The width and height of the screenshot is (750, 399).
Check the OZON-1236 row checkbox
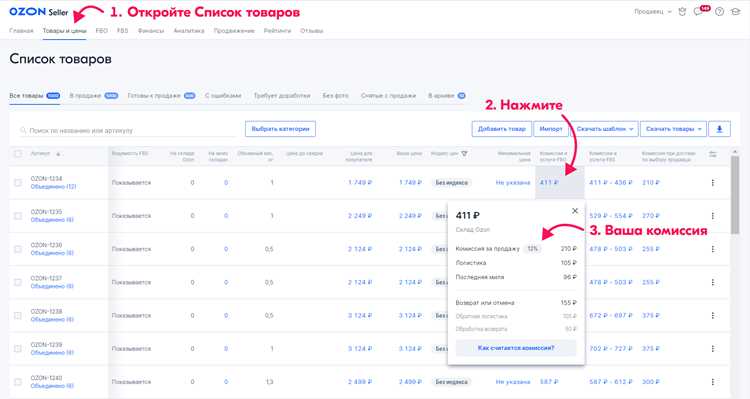pyautogui.click(x=18, y=249)
